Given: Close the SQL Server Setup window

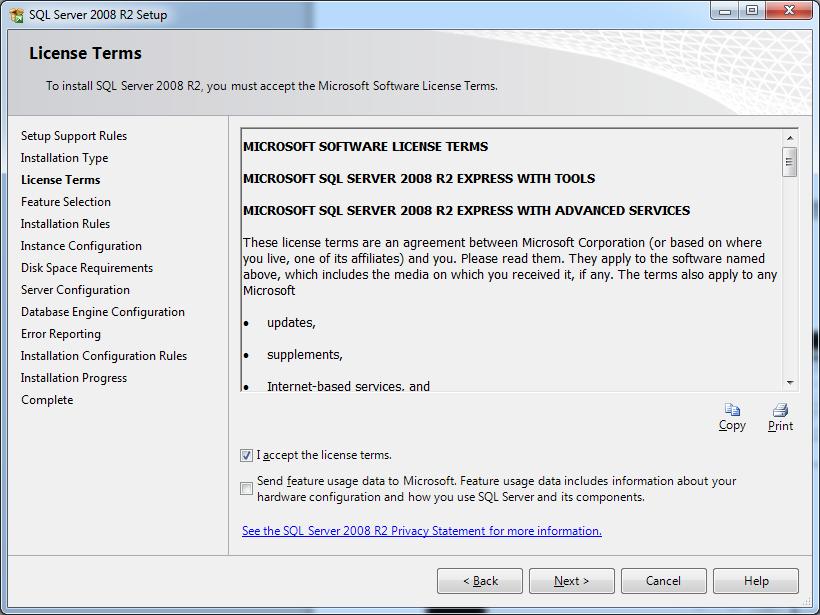Looking at the screenshot, I should tap(789, 10).
